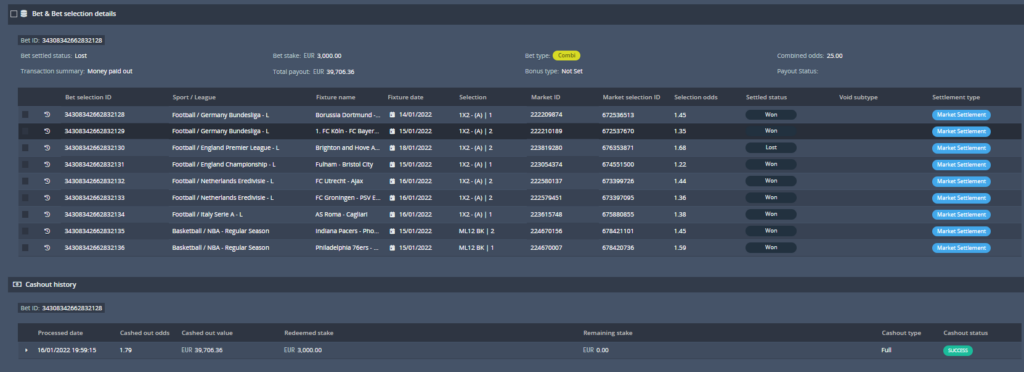This screenshot has width=1024, height=372.
Task: Click history icon for selection ending 832131
Action: point(47,164)
